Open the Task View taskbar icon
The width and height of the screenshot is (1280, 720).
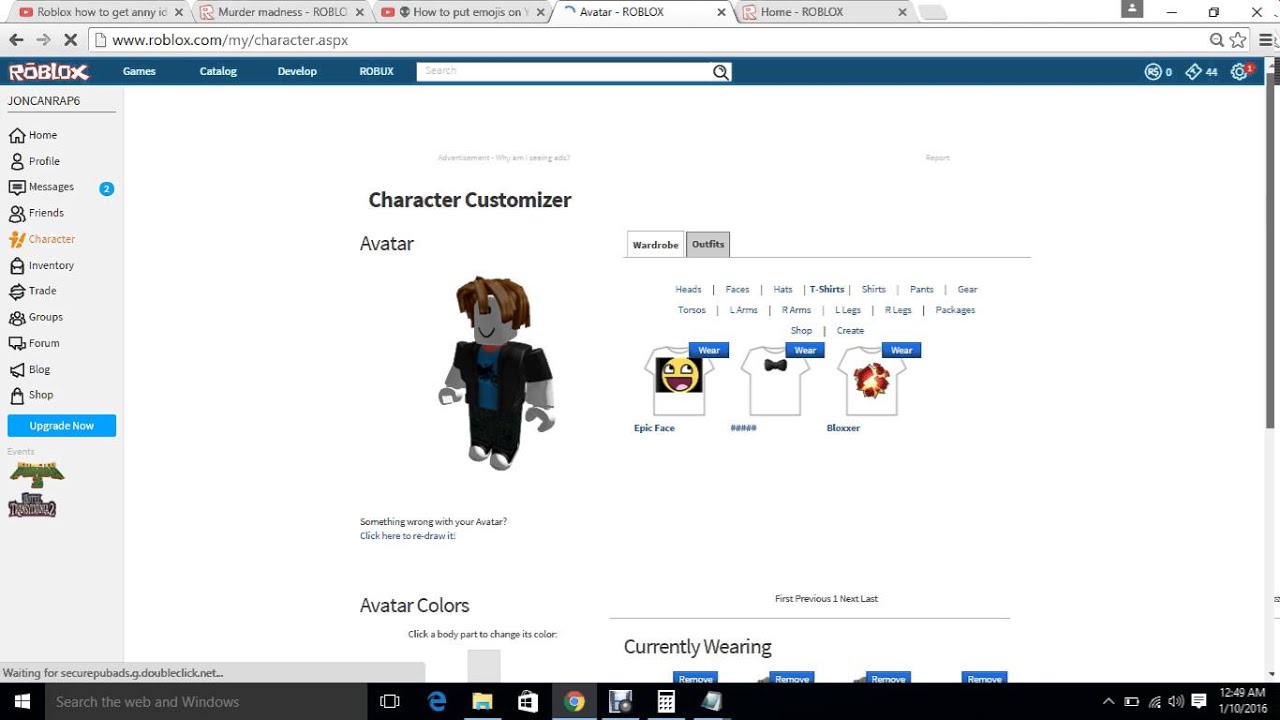391,701
